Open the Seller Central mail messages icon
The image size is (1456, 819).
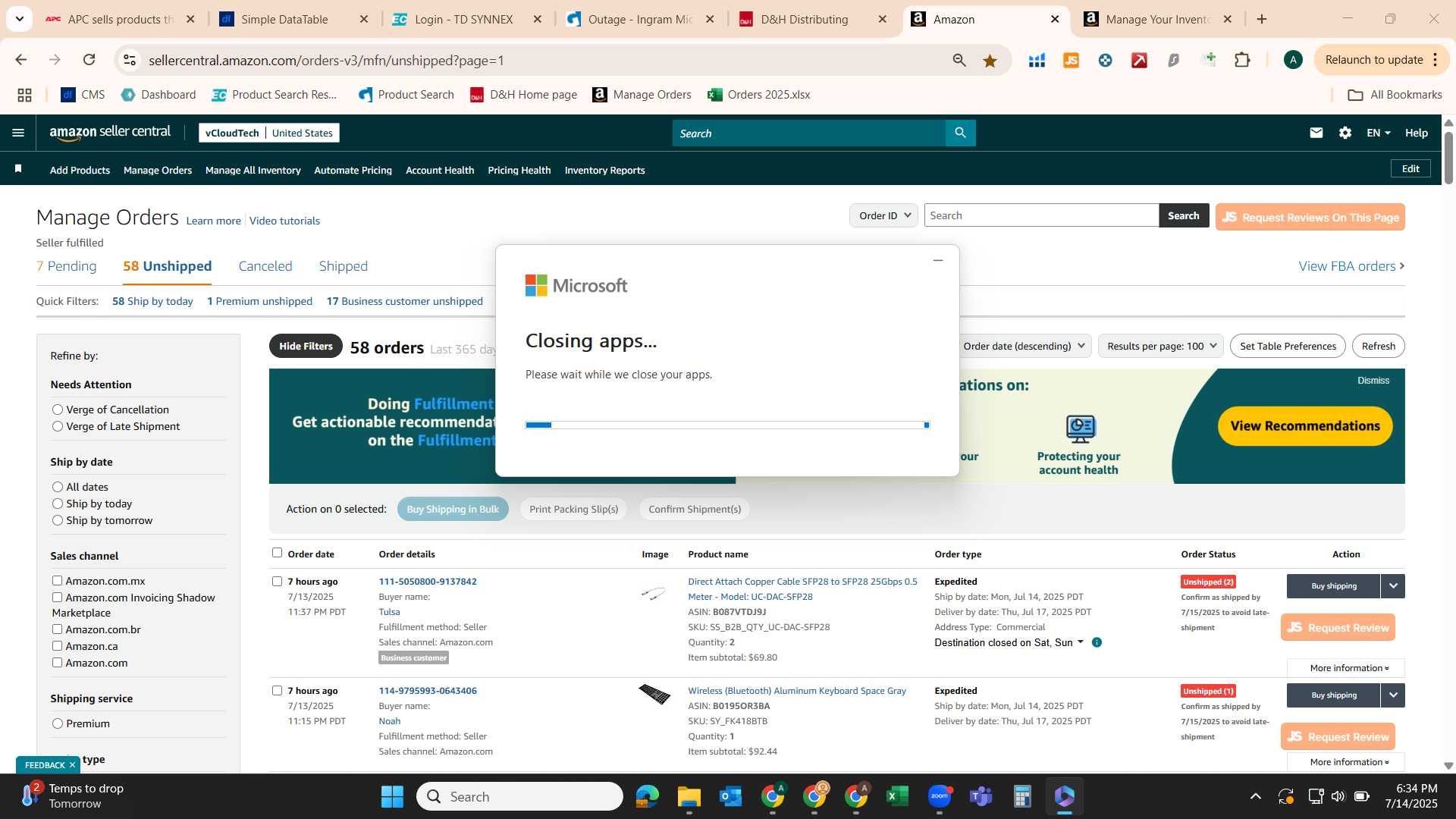pyautogui.click(x=1316, y=133)
